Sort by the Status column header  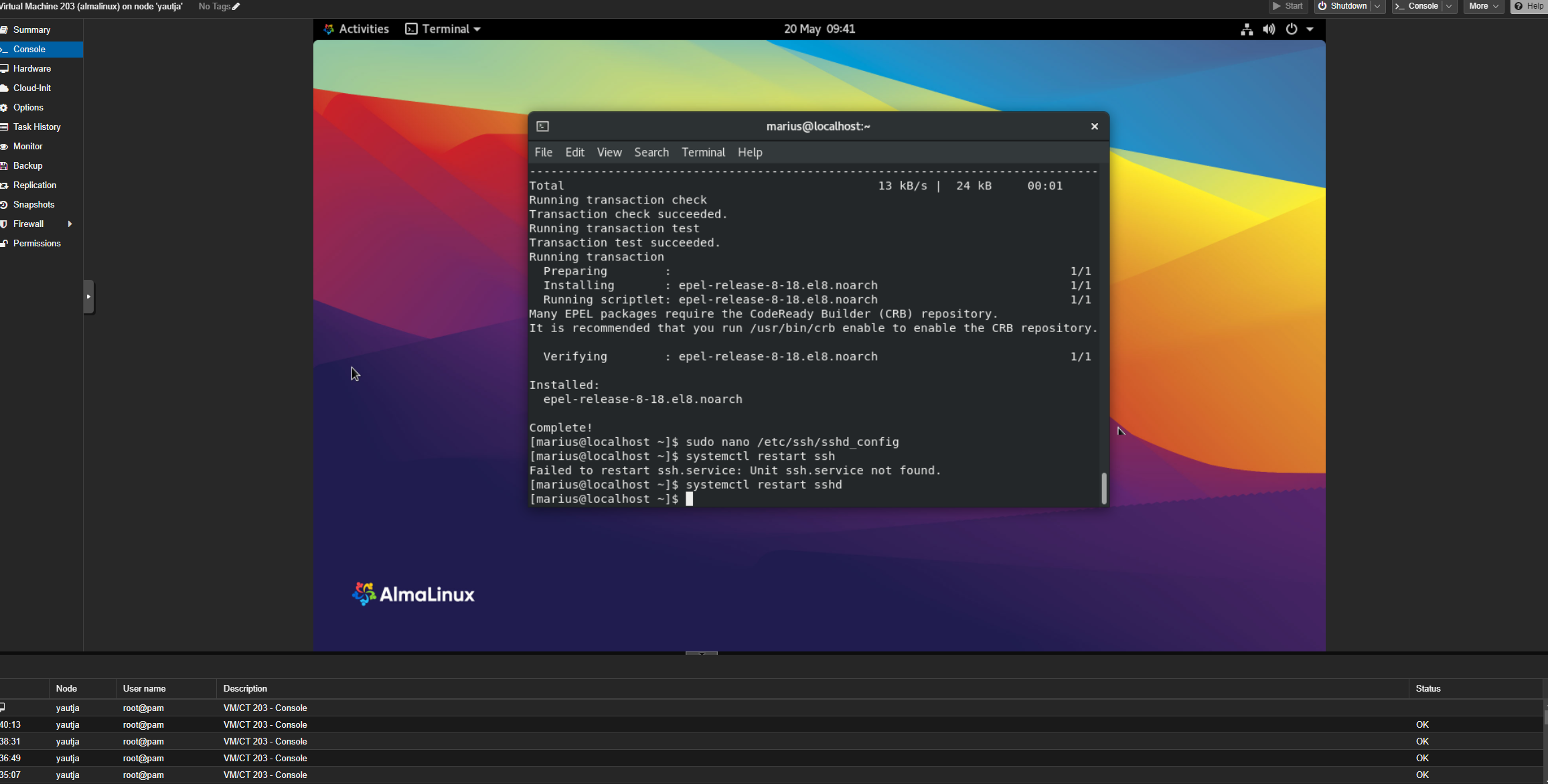click(x=1427, y=689)
